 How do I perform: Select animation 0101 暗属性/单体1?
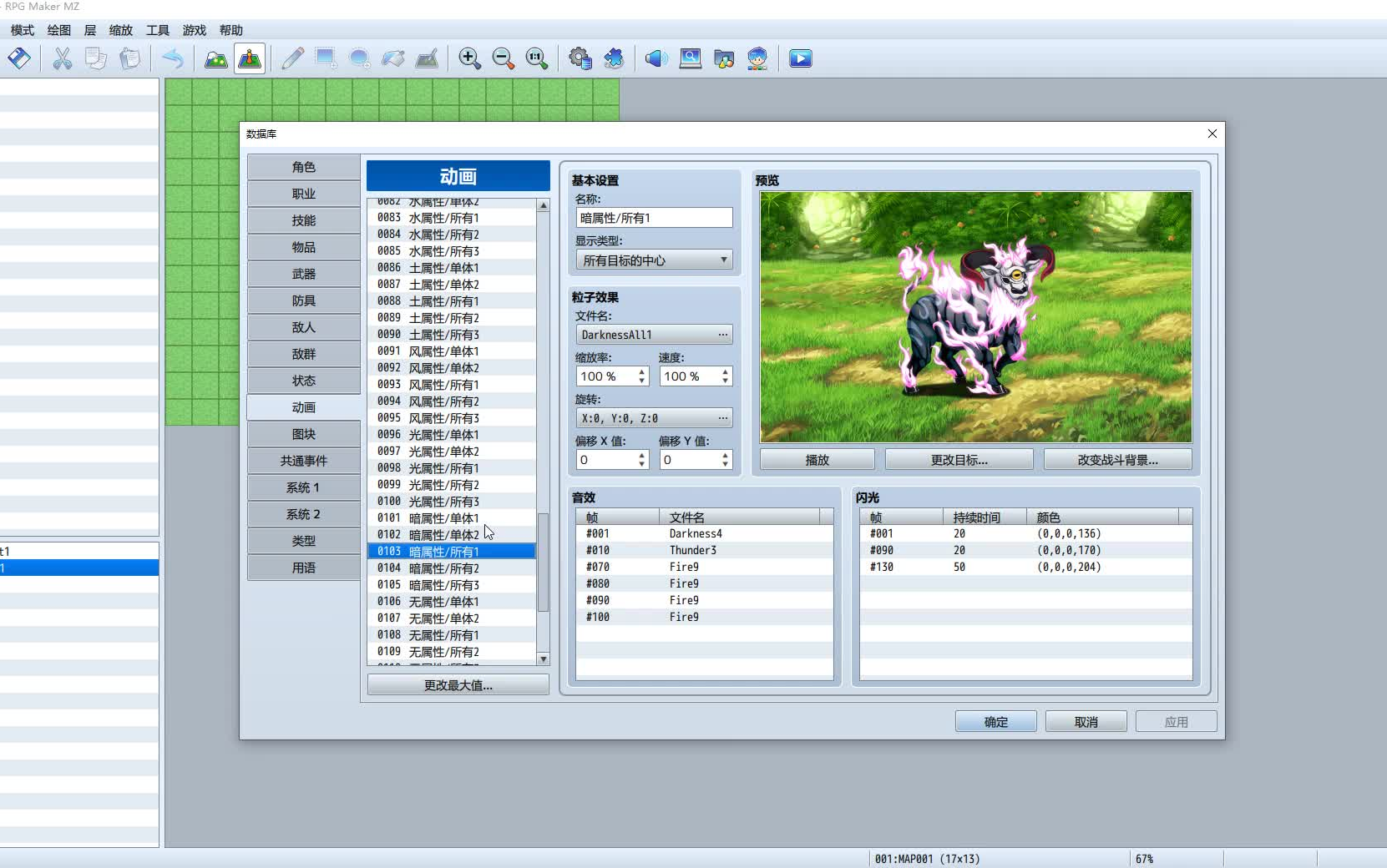(434, 517)
